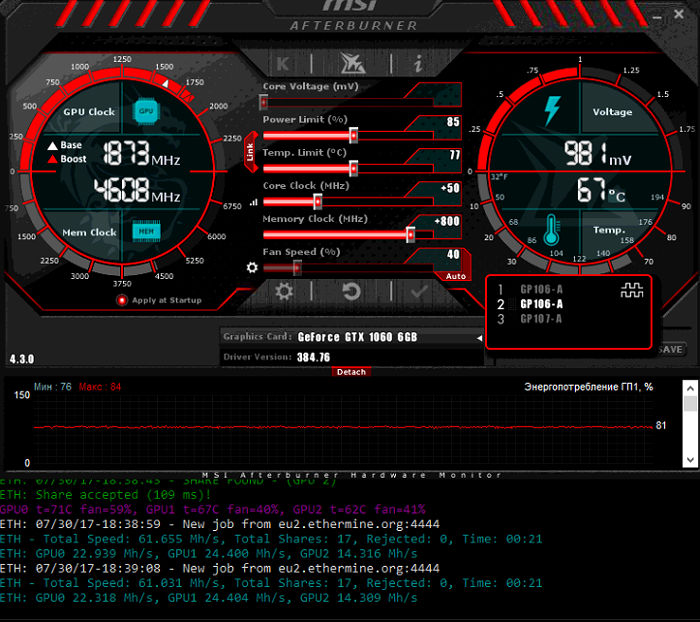Image resolution: width=700 pixels, height=622 pixels.
Task: Apply settings with checkmark icon
Action: tap(419, 292)
